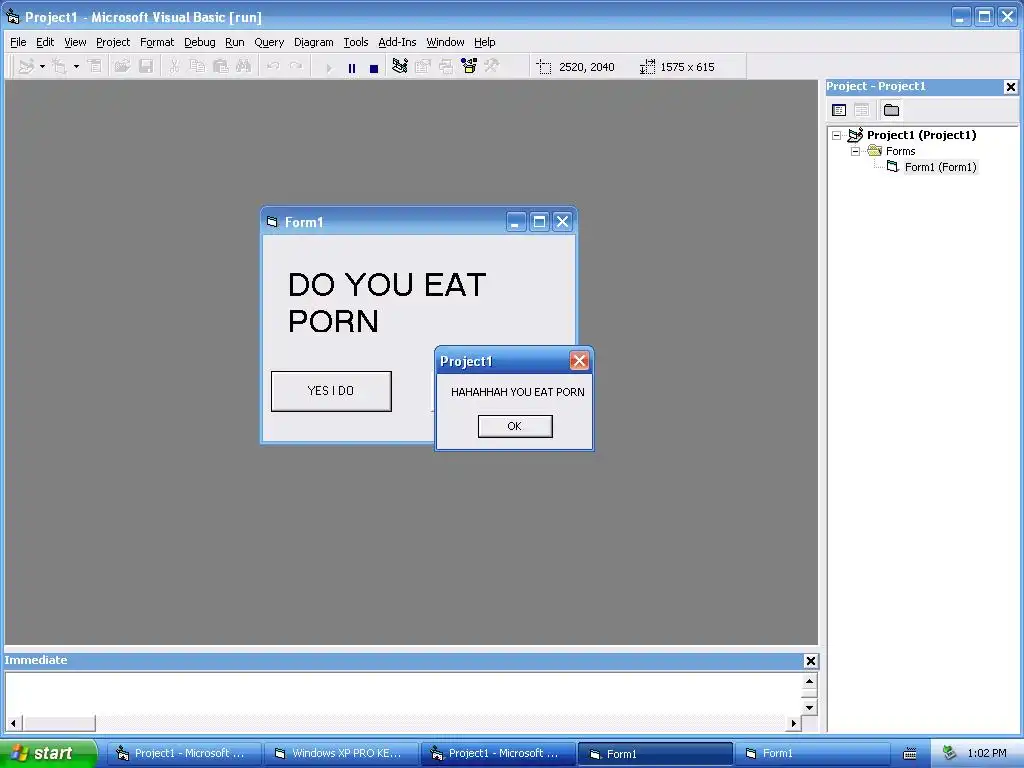Click the Find binoculars icon
The width and height of the screenshot is (1024, 768).
coord(244,67)
